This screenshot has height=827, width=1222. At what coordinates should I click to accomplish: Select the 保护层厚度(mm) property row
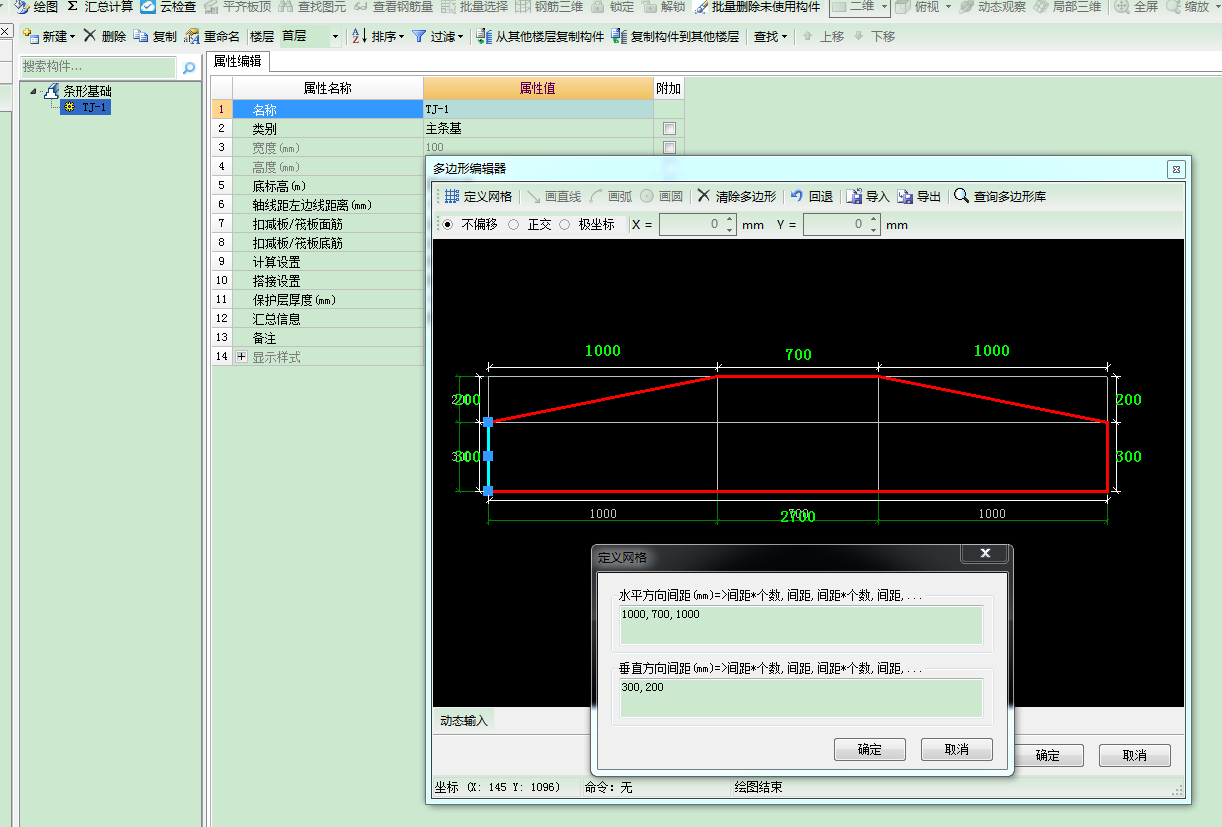click(x=328, y=299)
